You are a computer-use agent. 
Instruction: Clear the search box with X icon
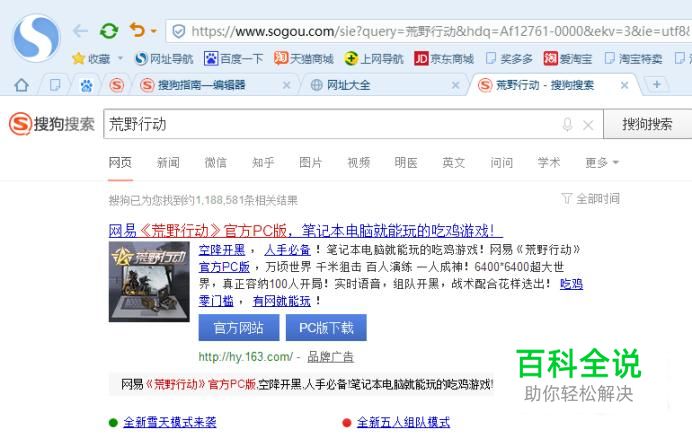tap(588, 125)
